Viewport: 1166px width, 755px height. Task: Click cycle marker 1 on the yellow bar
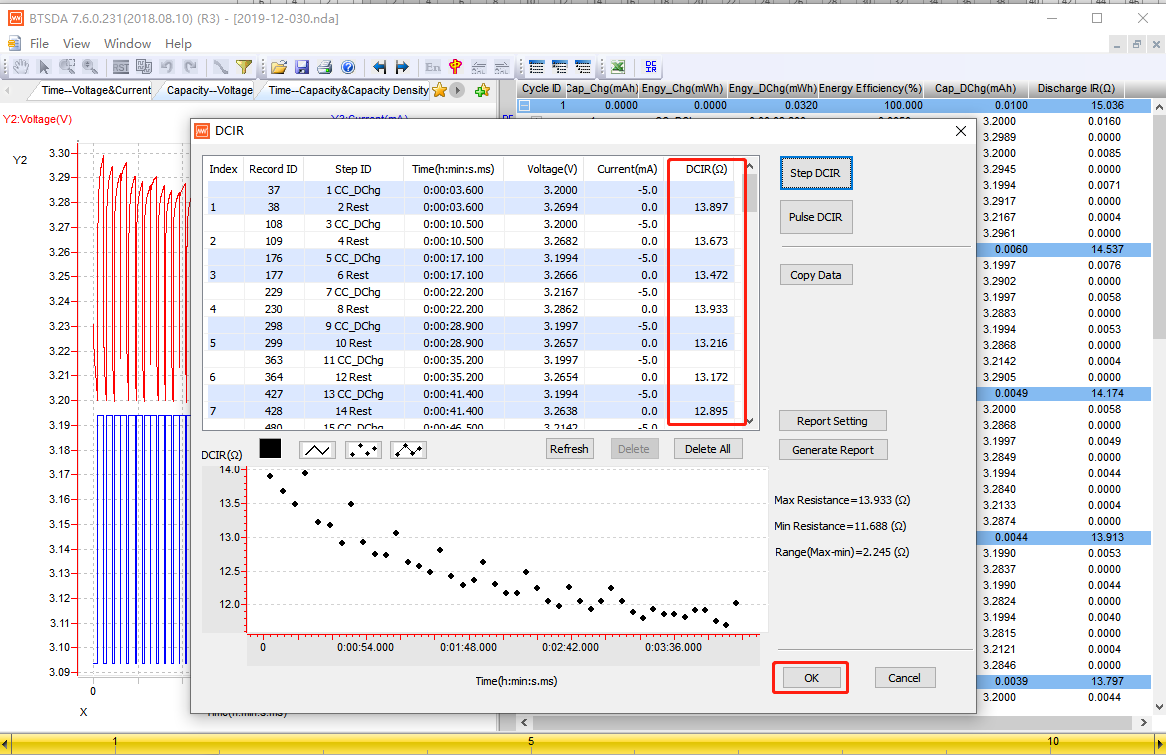(115, 742)
